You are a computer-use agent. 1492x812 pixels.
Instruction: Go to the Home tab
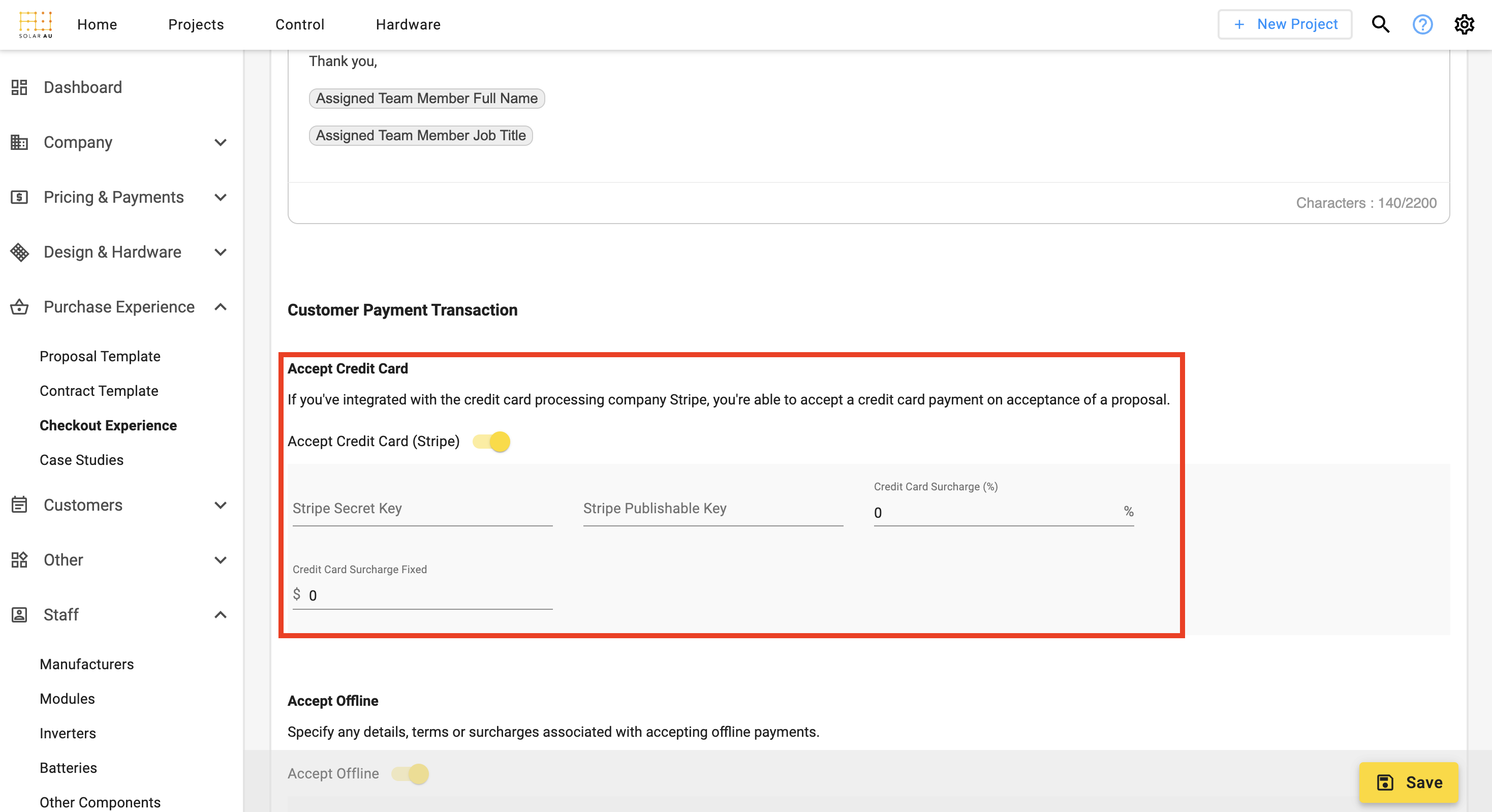click(97, 24)
